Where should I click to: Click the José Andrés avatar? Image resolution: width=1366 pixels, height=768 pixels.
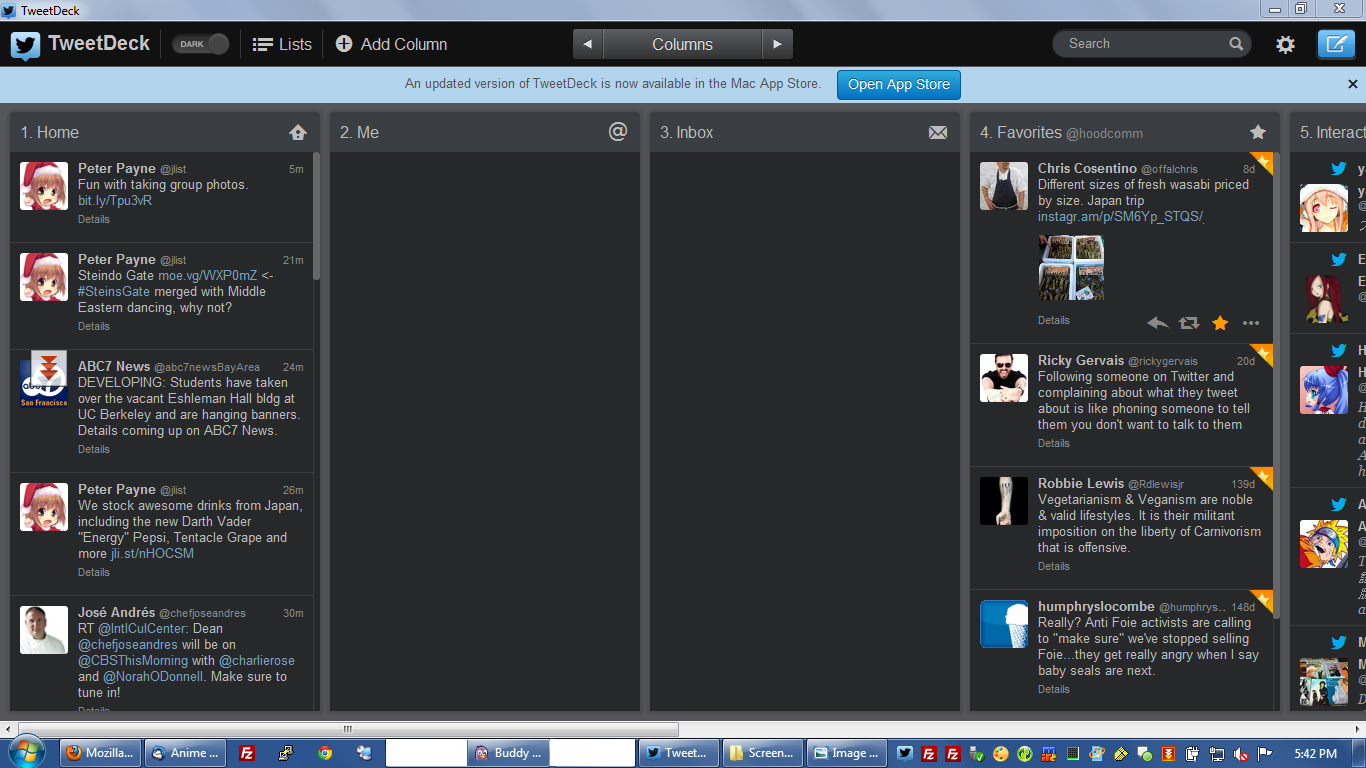pos(44,630)
